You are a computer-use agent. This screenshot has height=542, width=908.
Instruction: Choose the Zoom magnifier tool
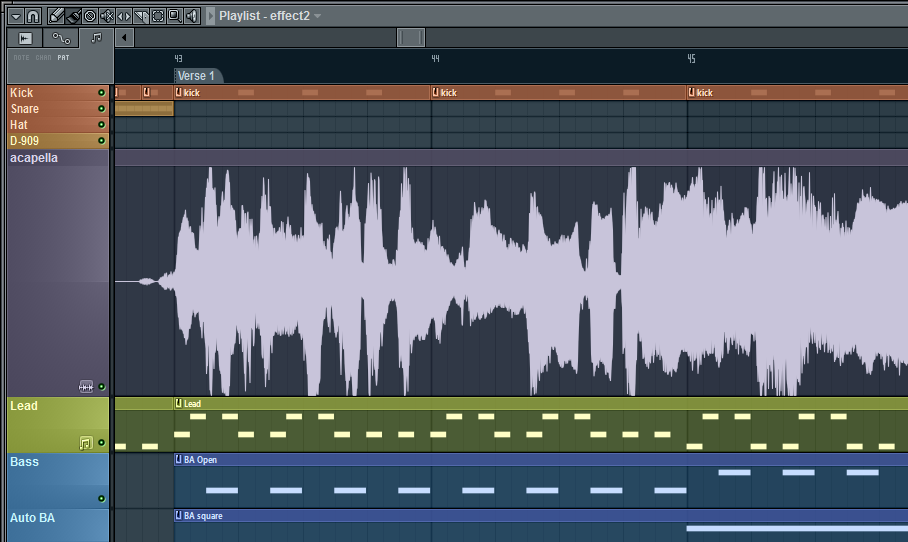coord(175,16)
